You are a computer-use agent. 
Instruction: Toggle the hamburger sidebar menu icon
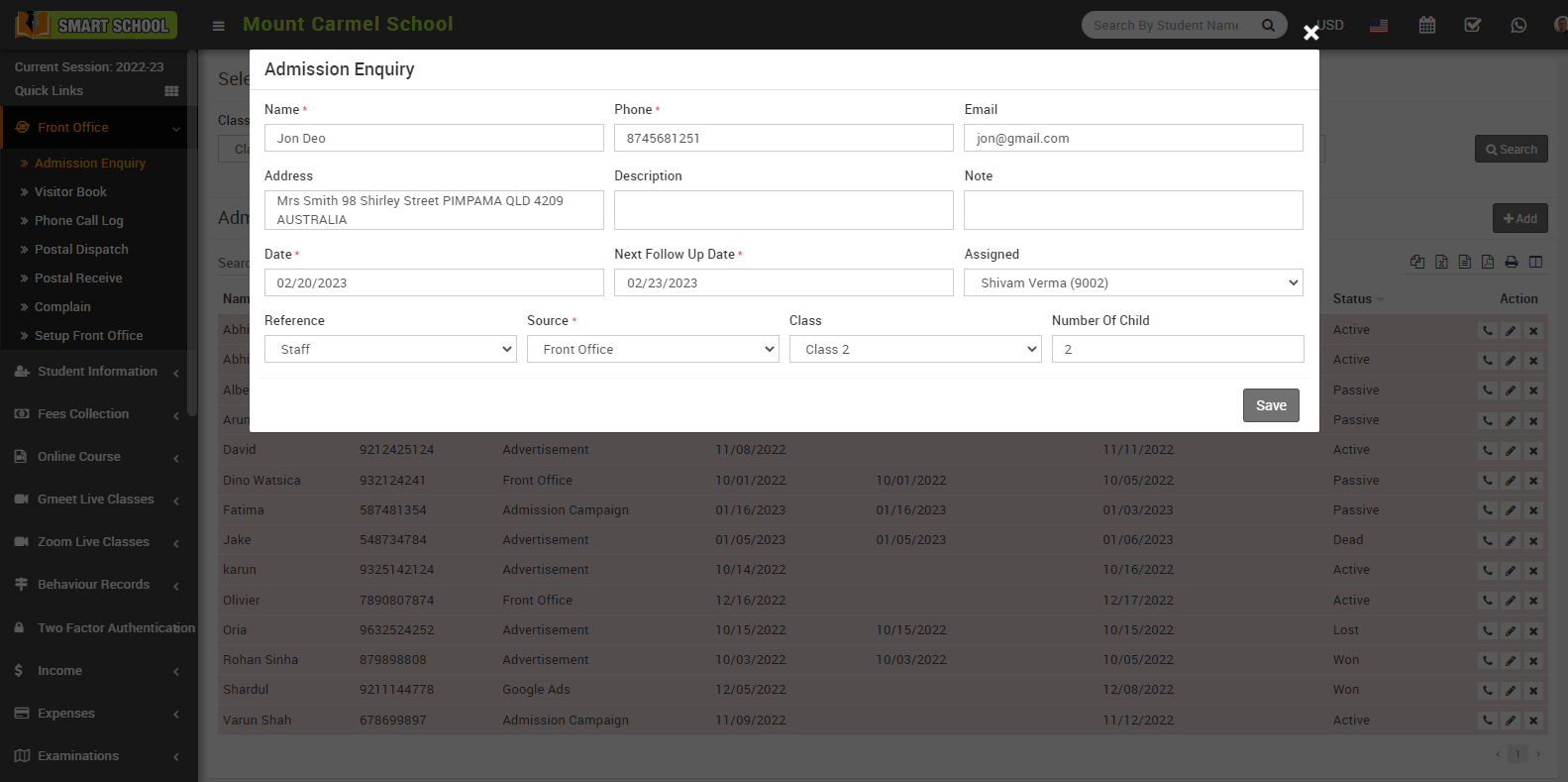click(219, 26)
